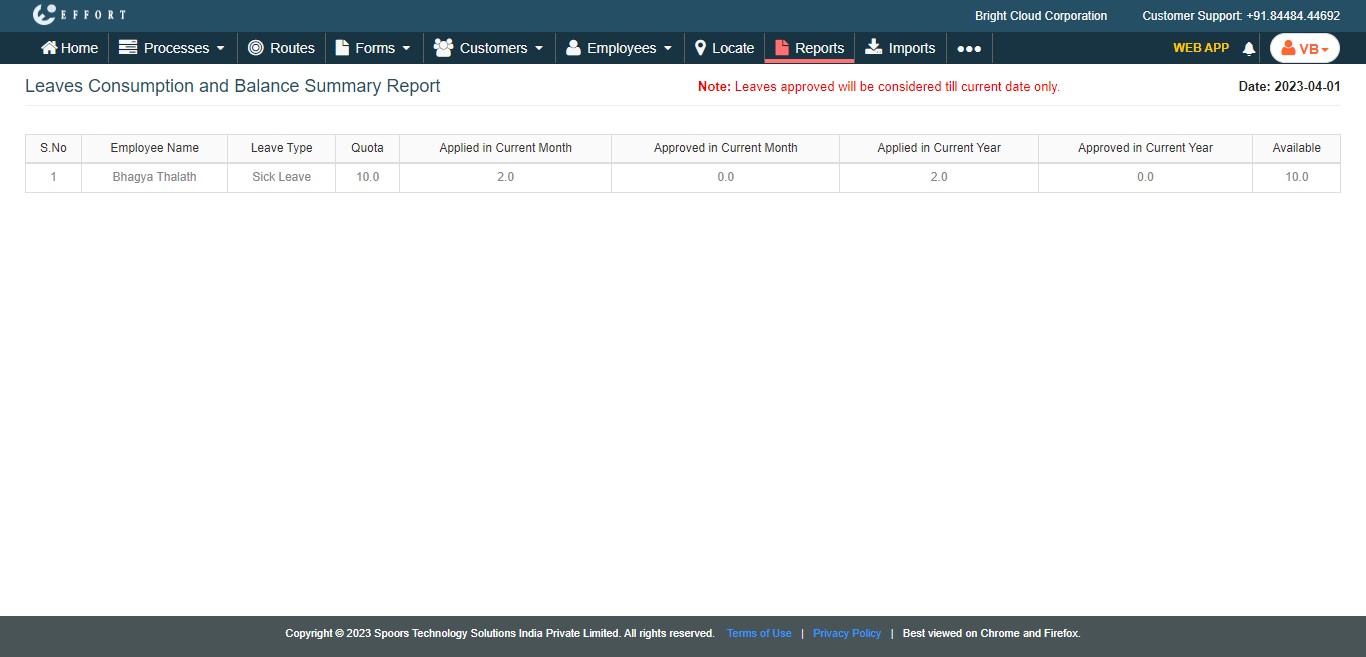
Task: Click the Locate map pin icon
Action: coord(701,48)
